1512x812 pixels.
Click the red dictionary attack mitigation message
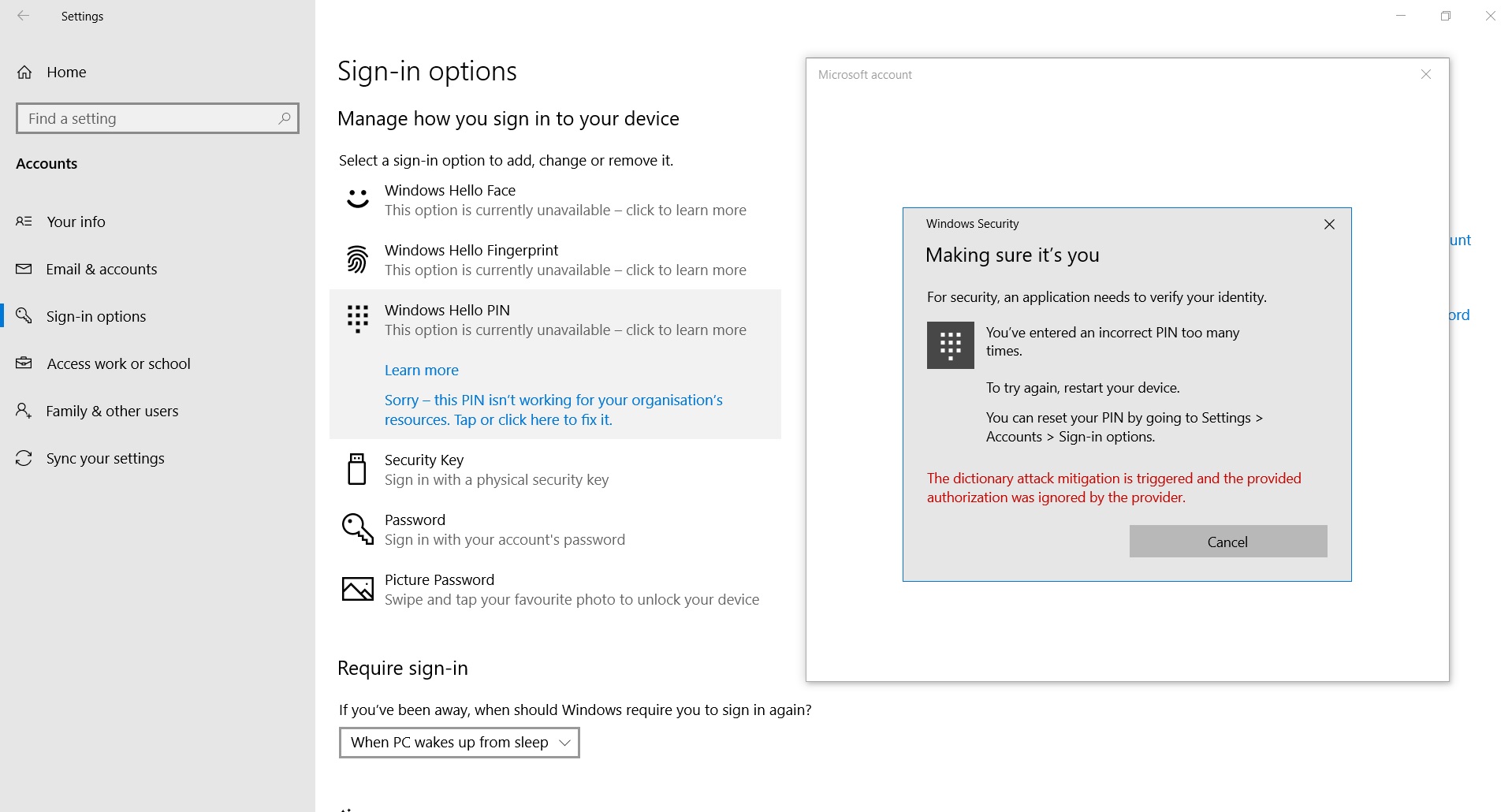(1114, 488)
